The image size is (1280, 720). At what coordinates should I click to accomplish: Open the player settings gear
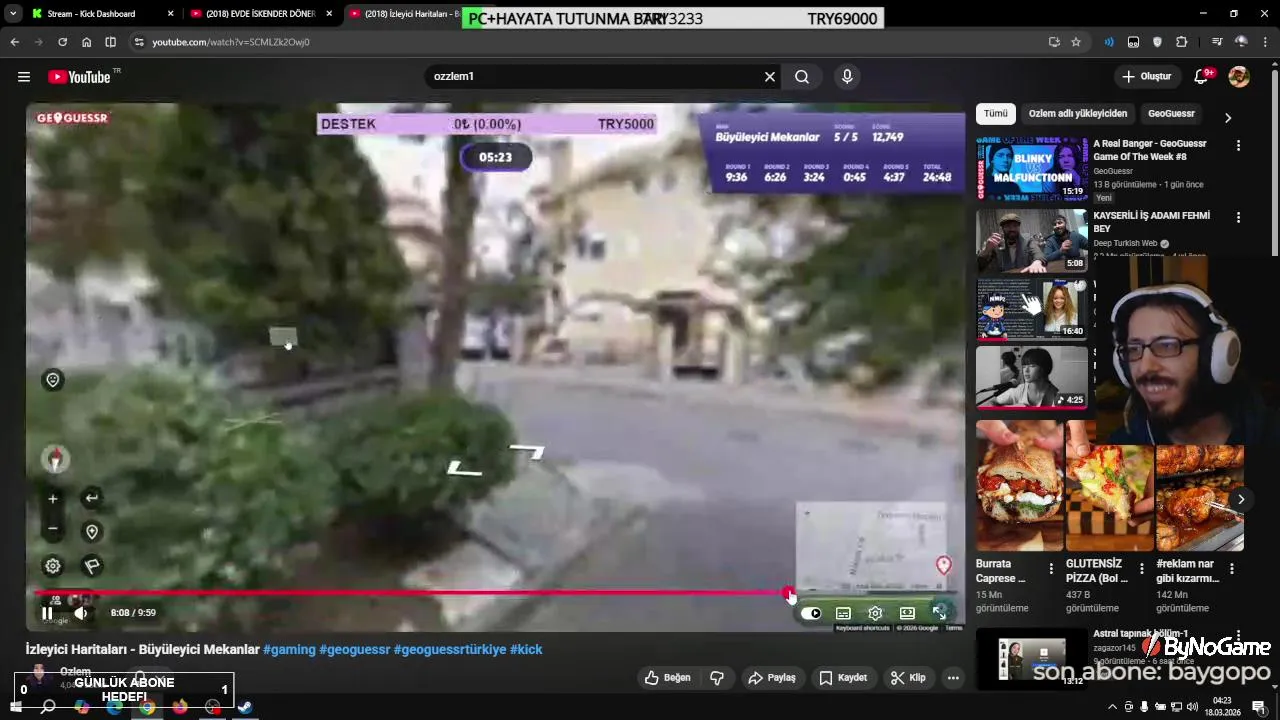click(875, 613)
